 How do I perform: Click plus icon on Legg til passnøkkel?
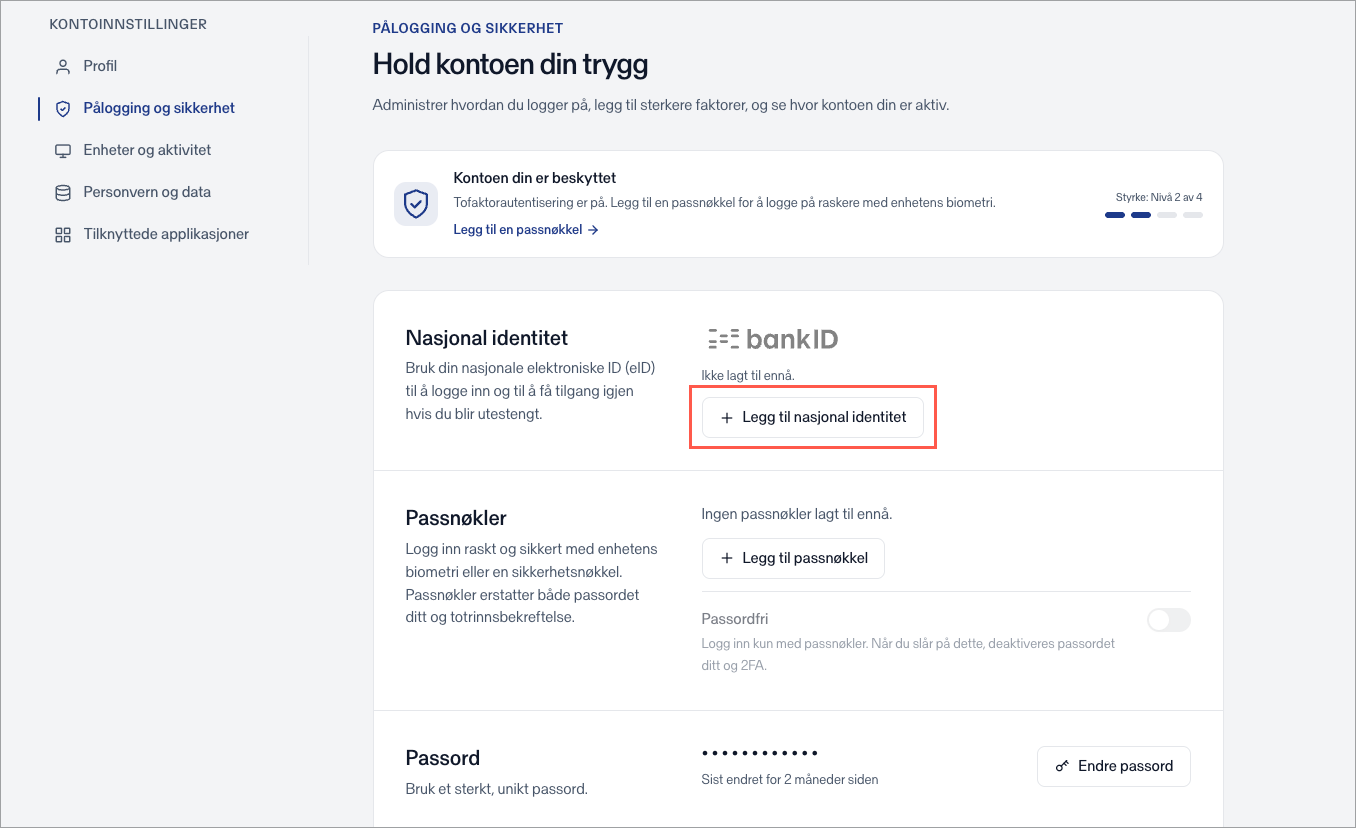click(x=727, y=558)
